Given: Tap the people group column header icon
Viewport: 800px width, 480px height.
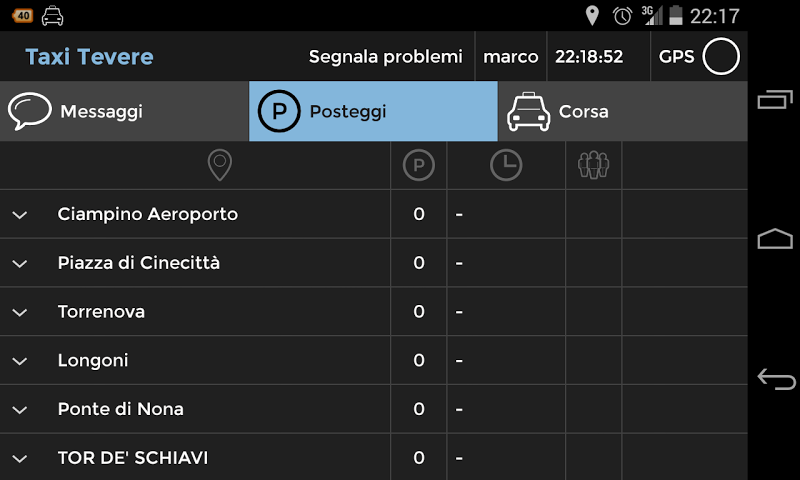Looking at the screenshot, I should [593, 165].
